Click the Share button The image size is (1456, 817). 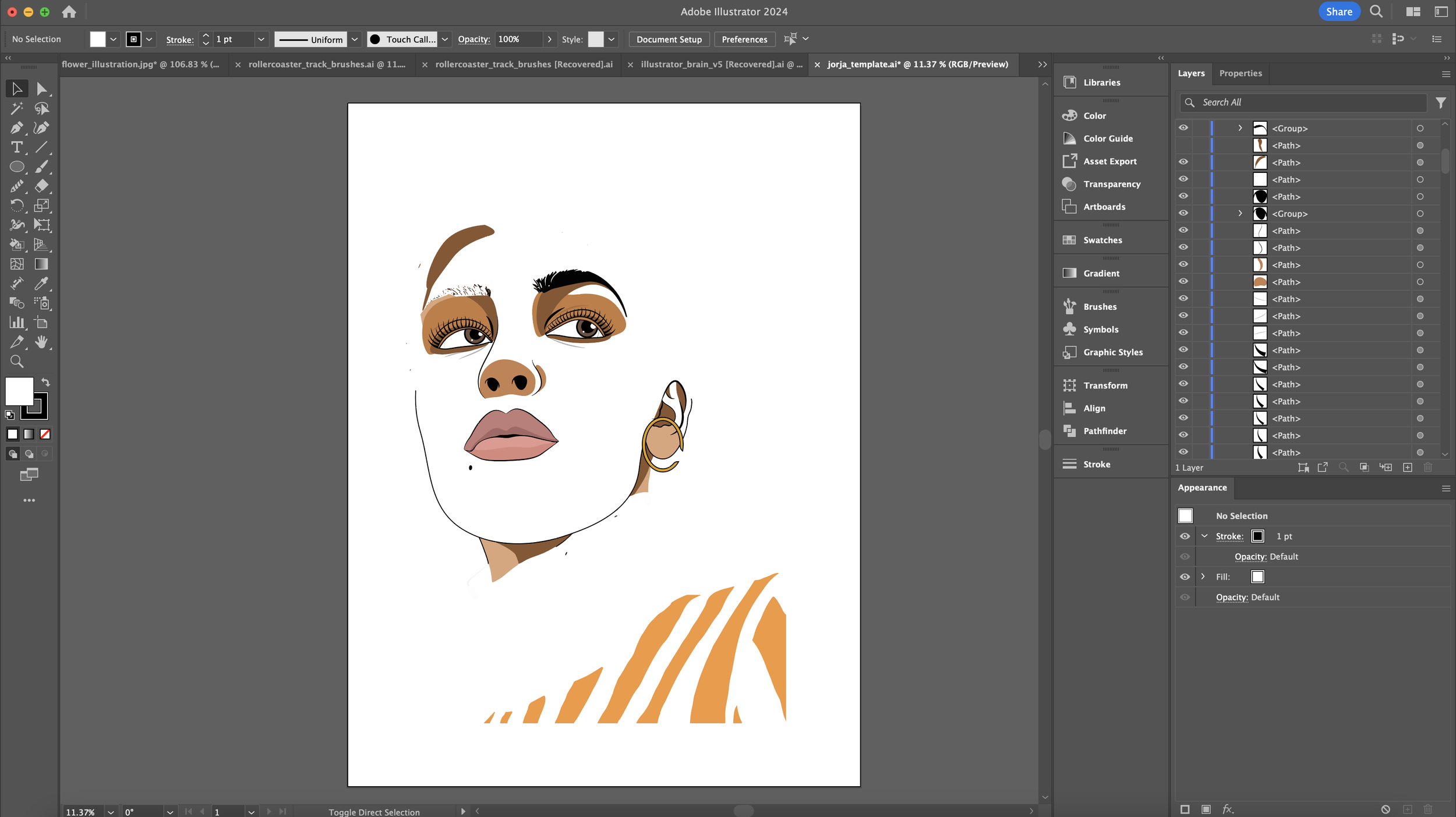point(1338,12)
